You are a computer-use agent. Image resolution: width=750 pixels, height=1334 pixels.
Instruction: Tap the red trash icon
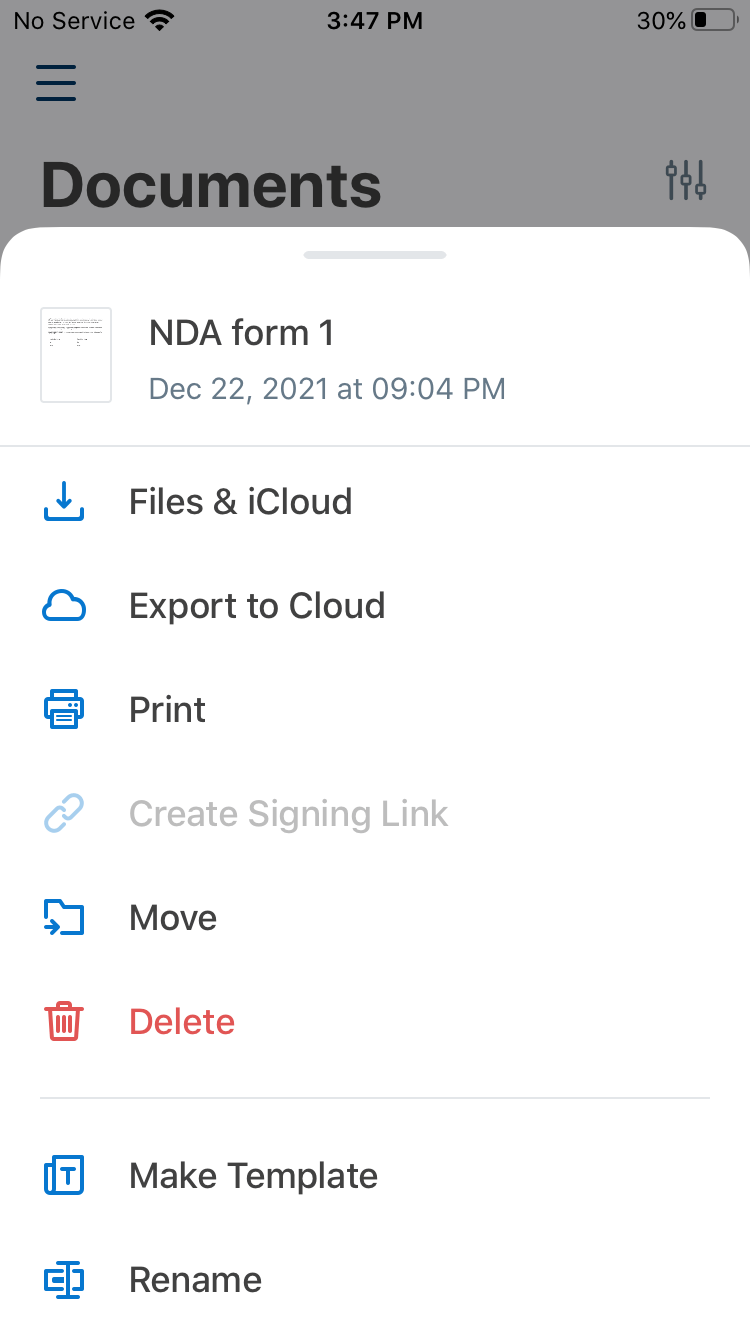64,1022
